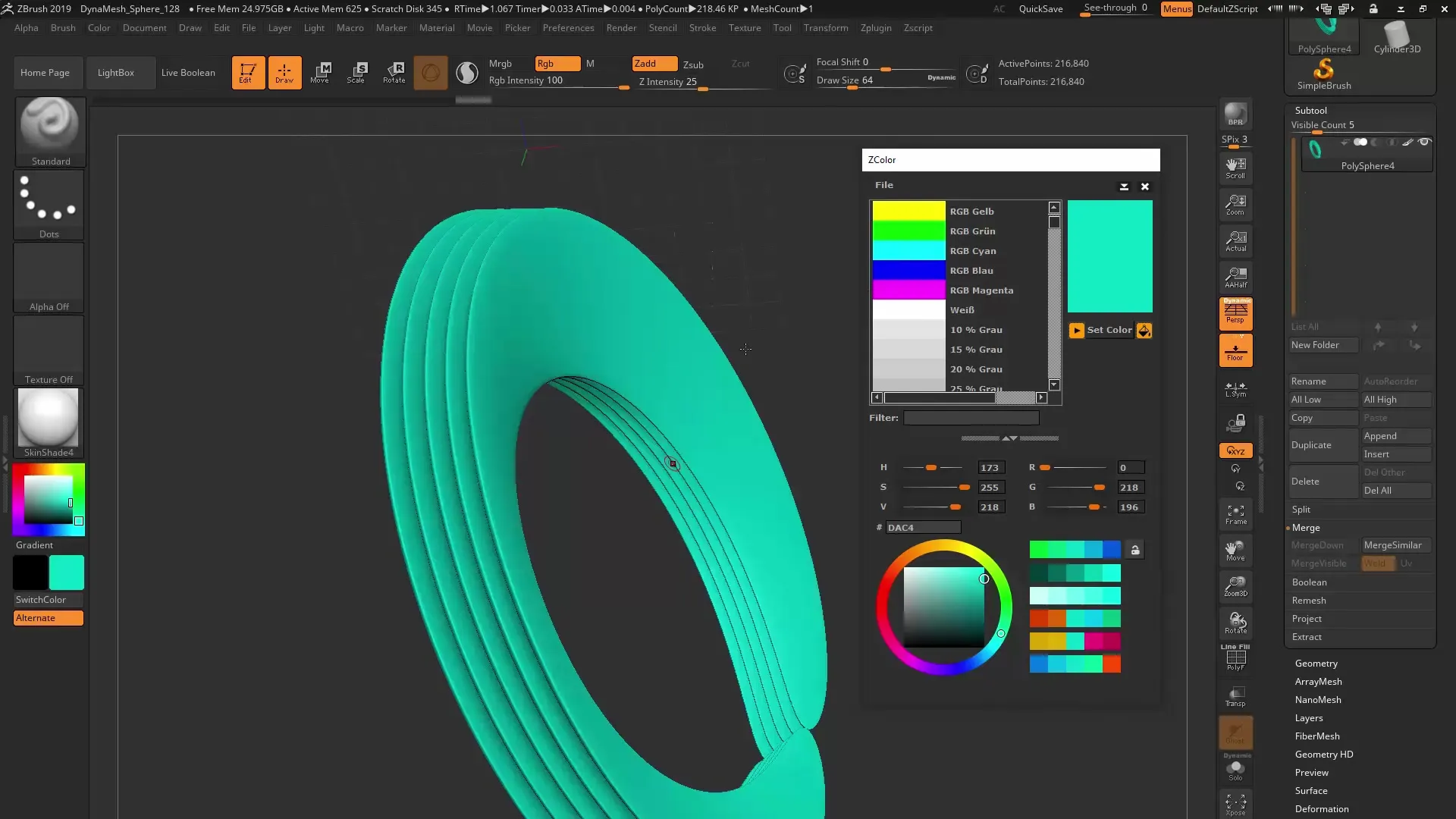Switch to the Scale gizmo tool
This screenshot has width=1456, height=819.
357,73
